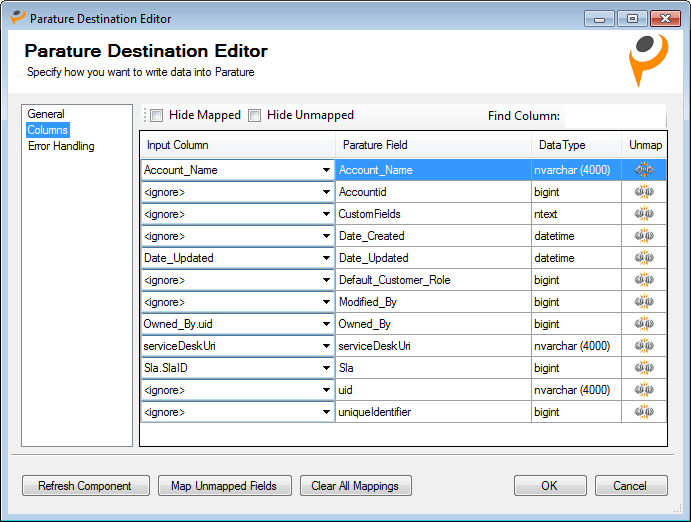Open input column dropdown for Account_Name
Screen dimensions: 691x522
pyautogui.click(x=326, y=170)
